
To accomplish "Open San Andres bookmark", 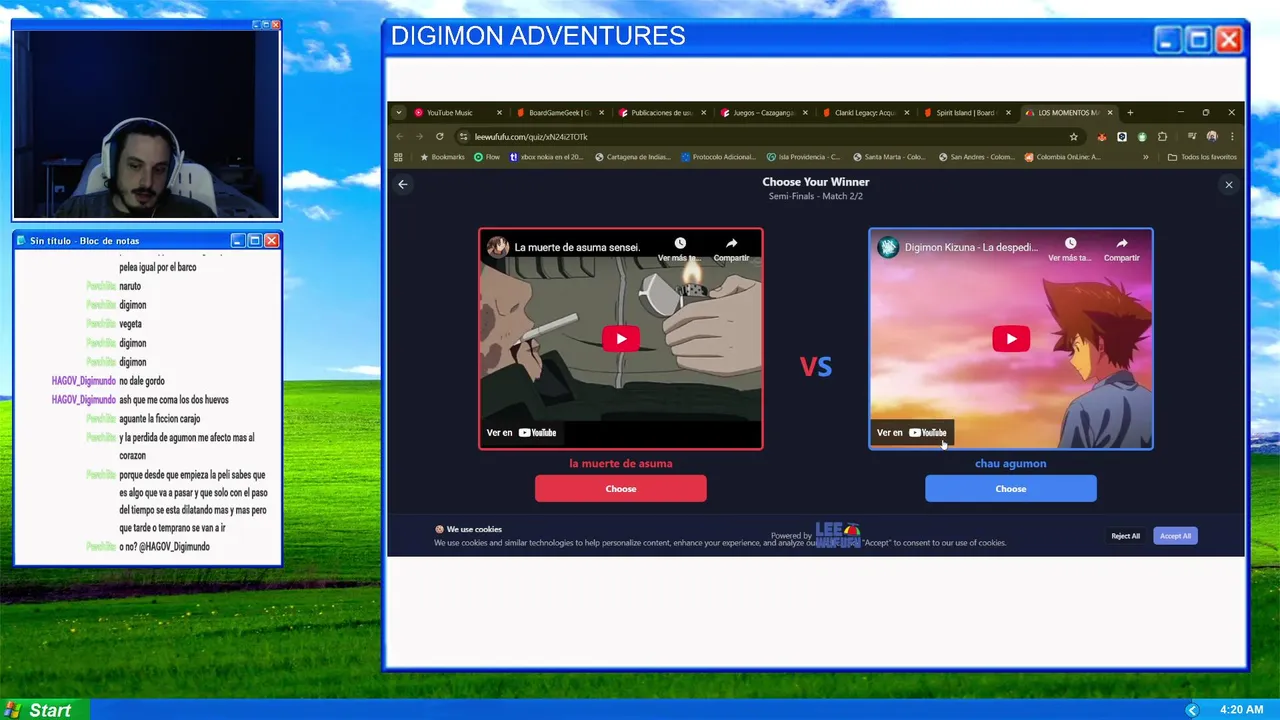I will tap(977, 157).
